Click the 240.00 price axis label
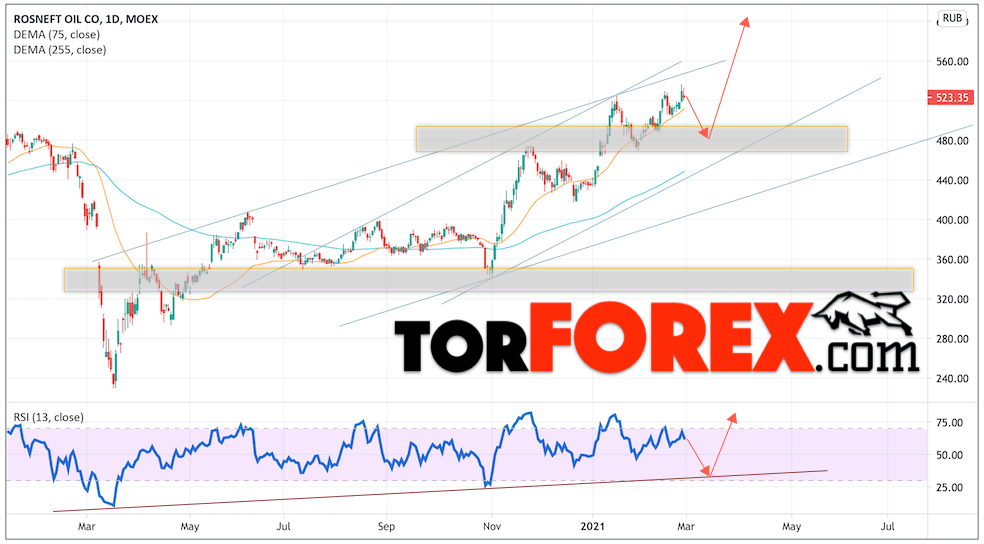 pos(950,378)
